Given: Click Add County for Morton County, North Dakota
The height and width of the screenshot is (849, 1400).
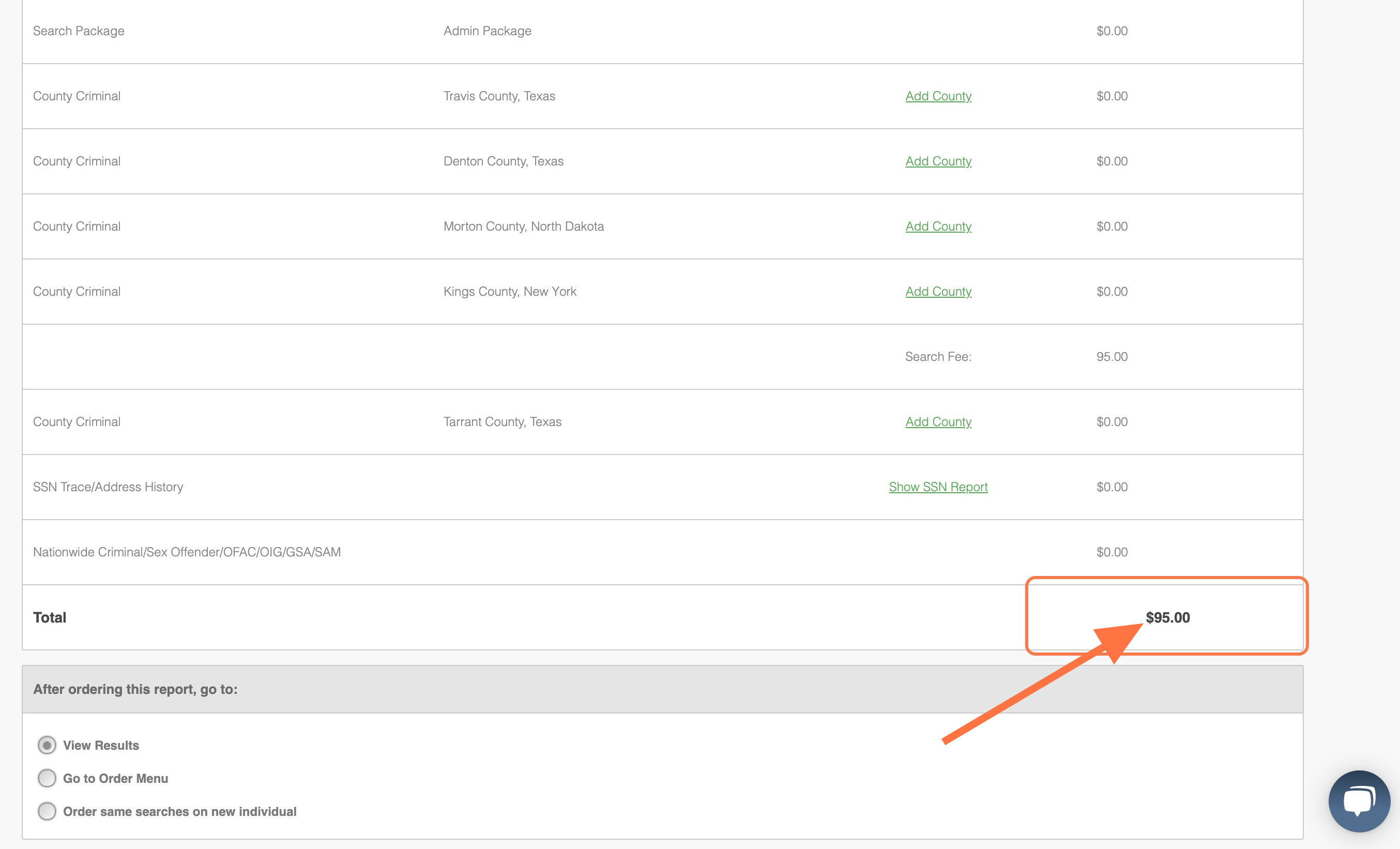Looking at the screenshot, I should tap(938, 226).
